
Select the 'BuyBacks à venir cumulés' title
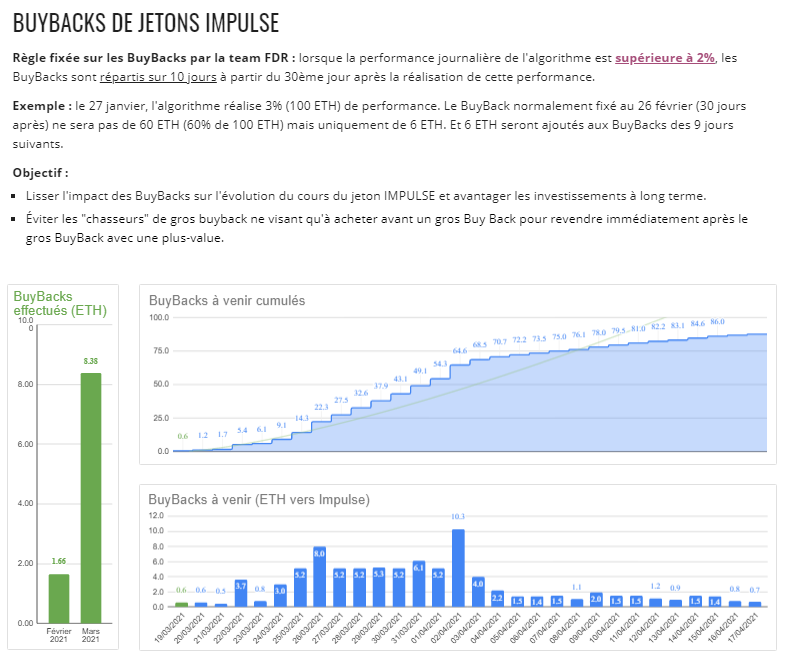(227, 300)
